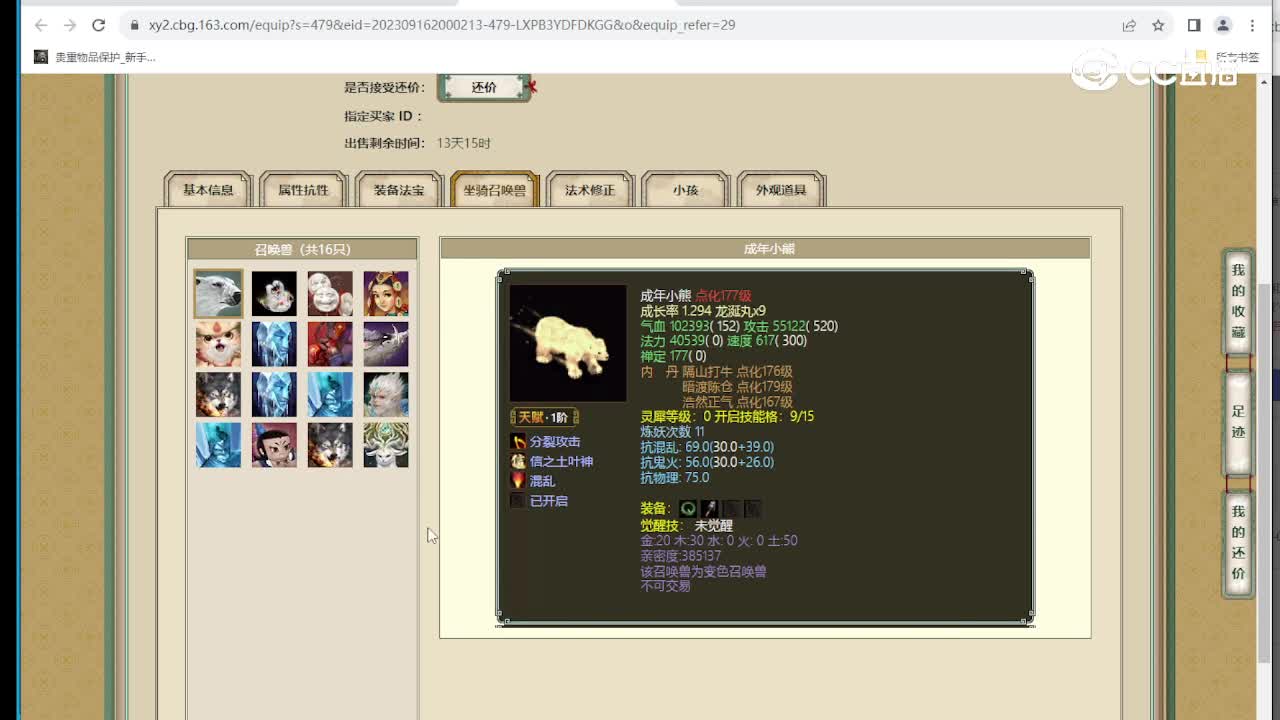
Task: Open the green ring equipment icon
Action: point(688,509)
